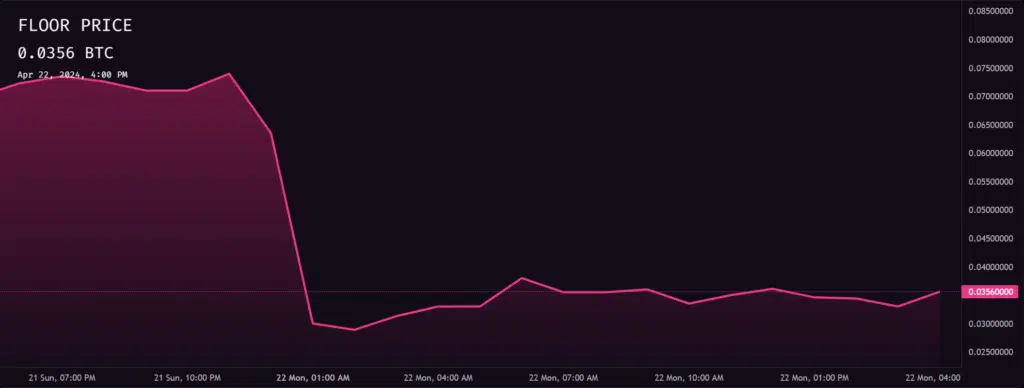
Task: Click the Apr 22, 2024 timestamp label
Action: [72, 75]
